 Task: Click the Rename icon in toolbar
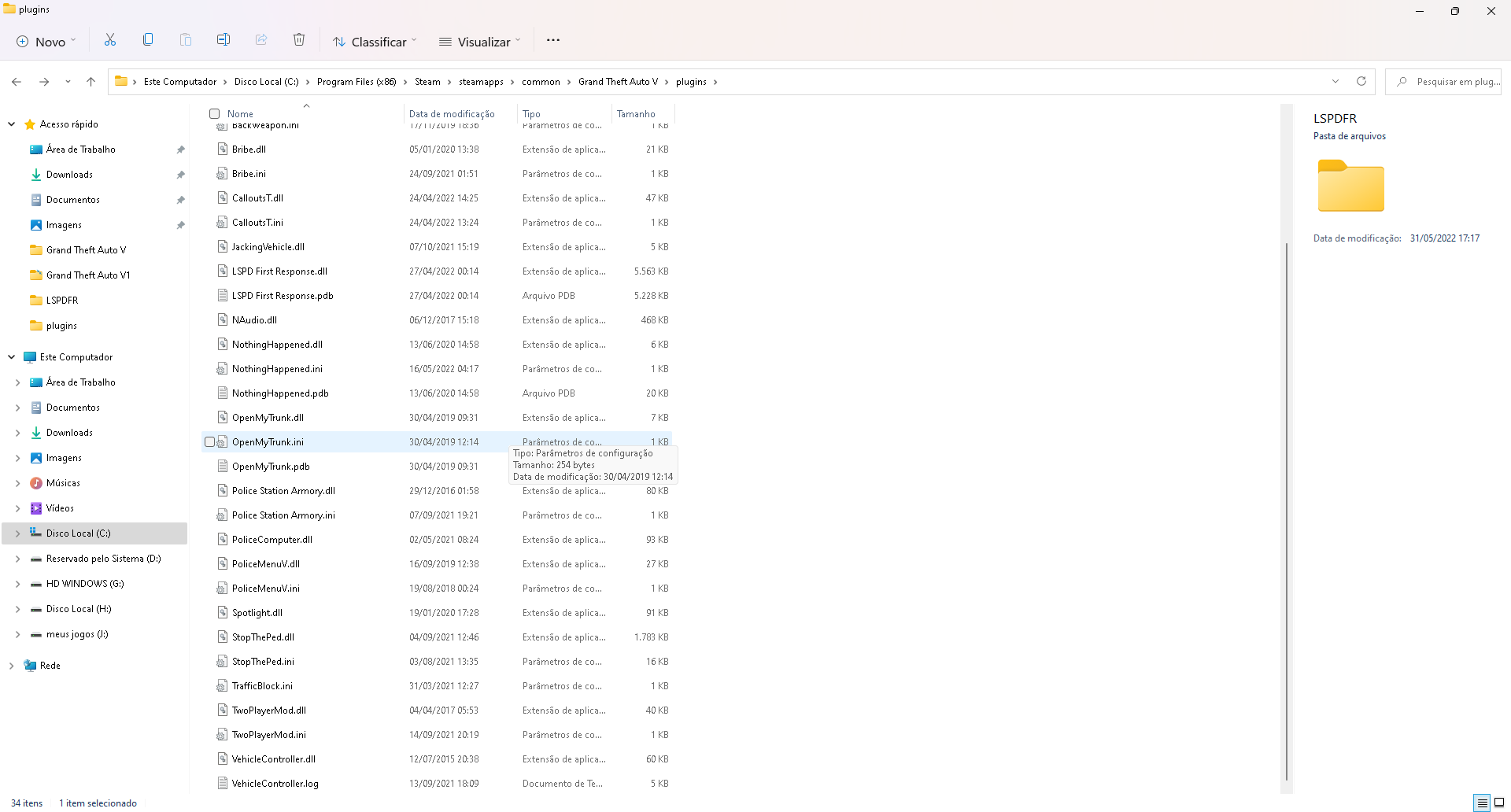pyautogui.click(x=224, y=40)
